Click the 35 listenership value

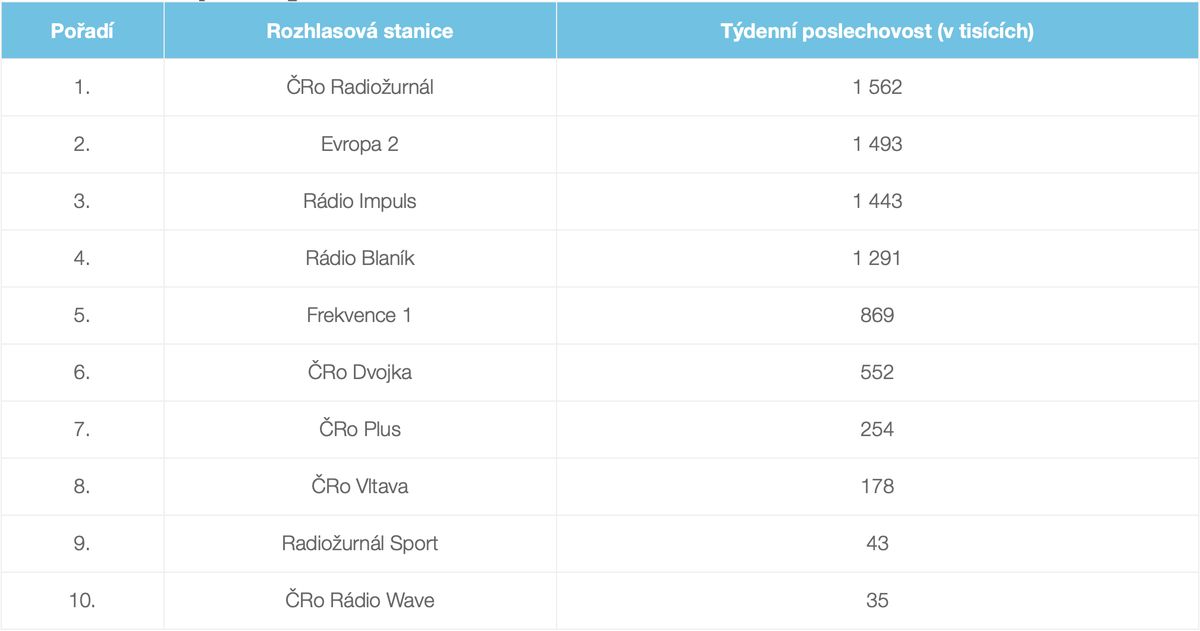(x=877, y=600)
